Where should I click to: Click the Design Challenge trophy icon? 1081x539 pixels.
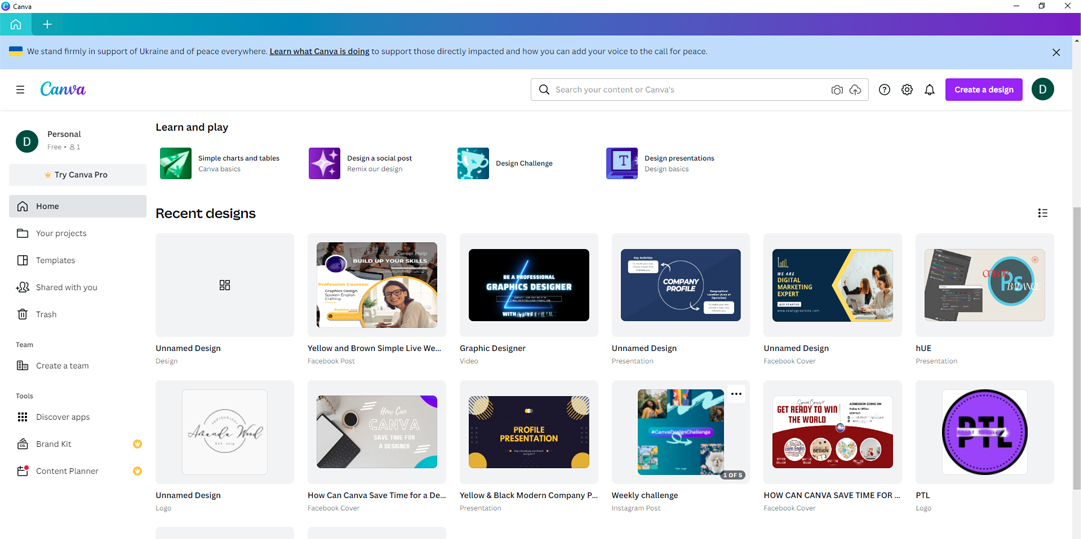pyautogui.click(x=473, y=163)
